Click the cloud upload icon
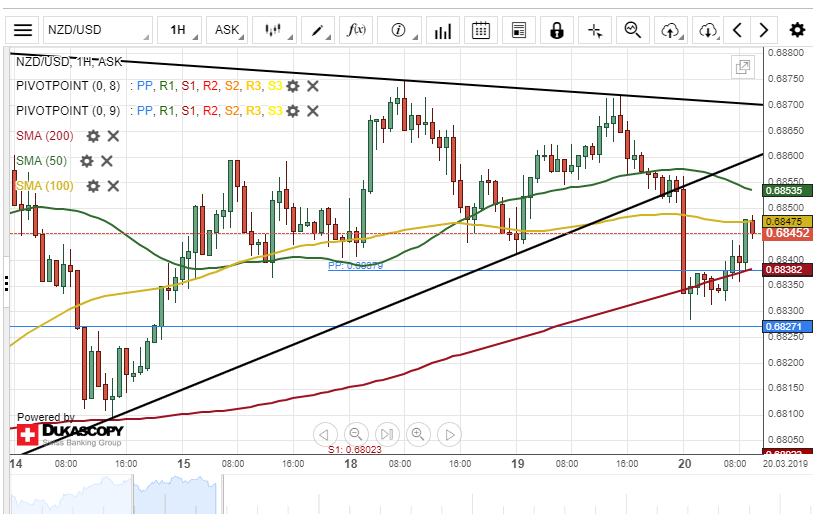 coord(670,30)
